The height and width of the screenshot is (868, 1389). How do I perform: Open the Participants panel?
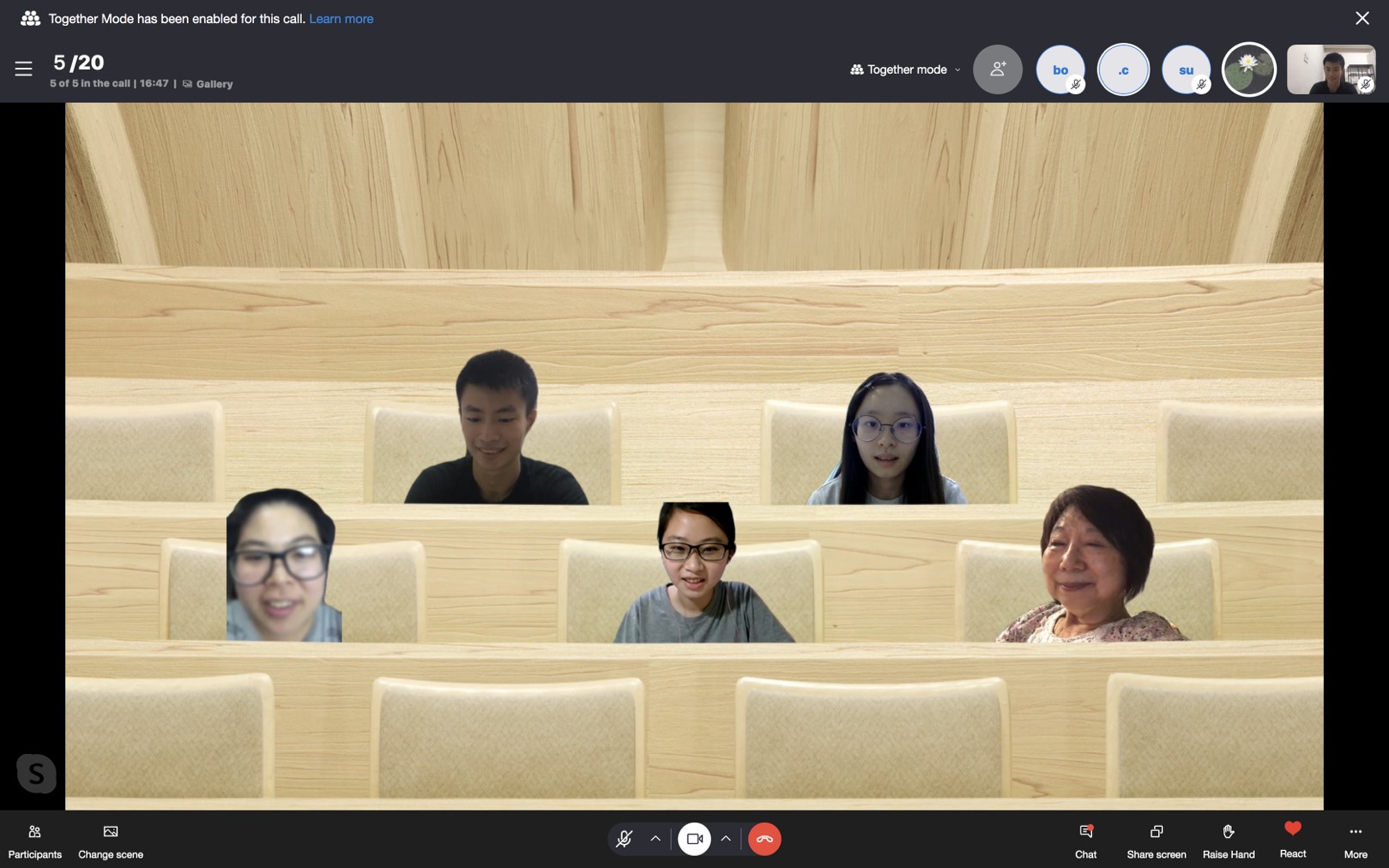pos(34,840)
